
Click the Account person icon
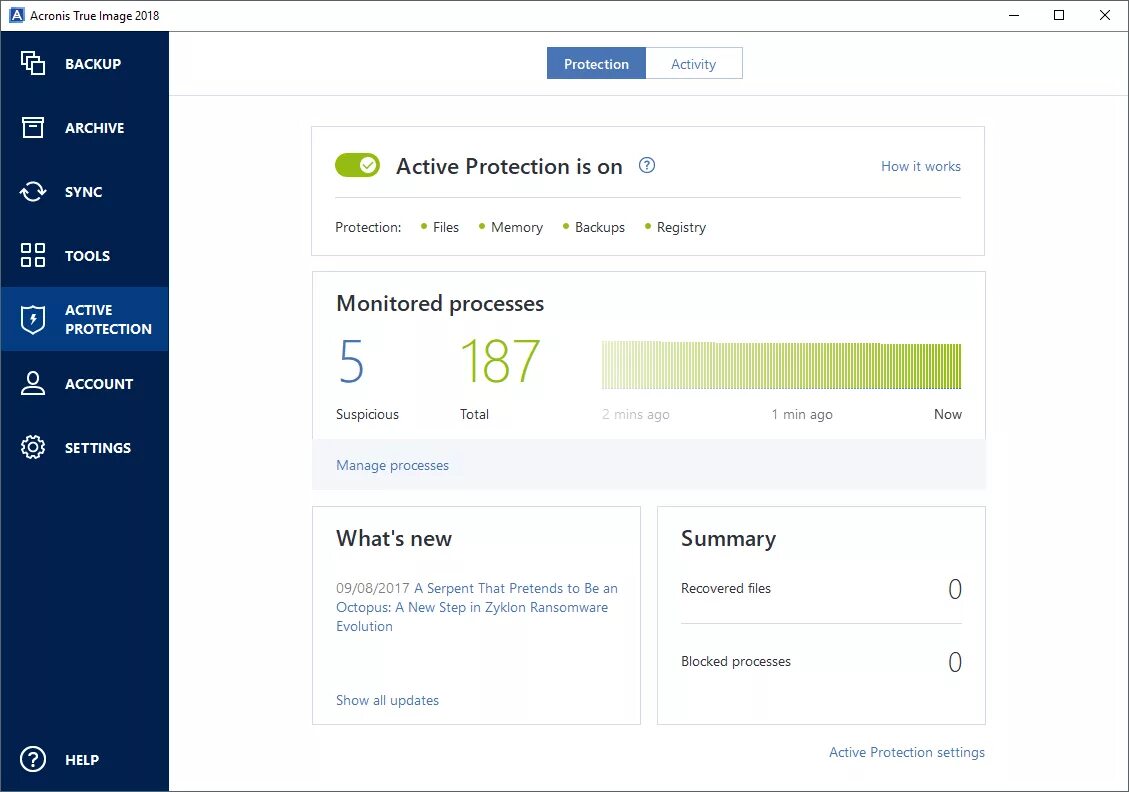pos(32,383)
